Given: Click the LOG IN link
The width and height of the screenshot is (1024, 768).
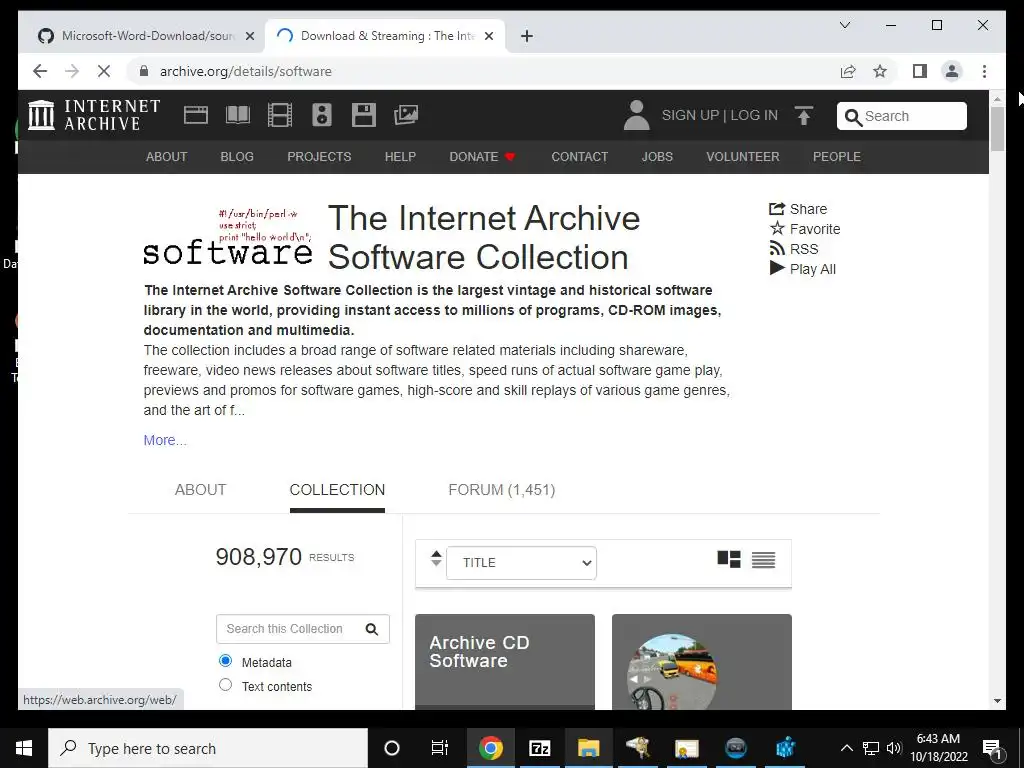Looking at the screenshot, I should (754, 115).
